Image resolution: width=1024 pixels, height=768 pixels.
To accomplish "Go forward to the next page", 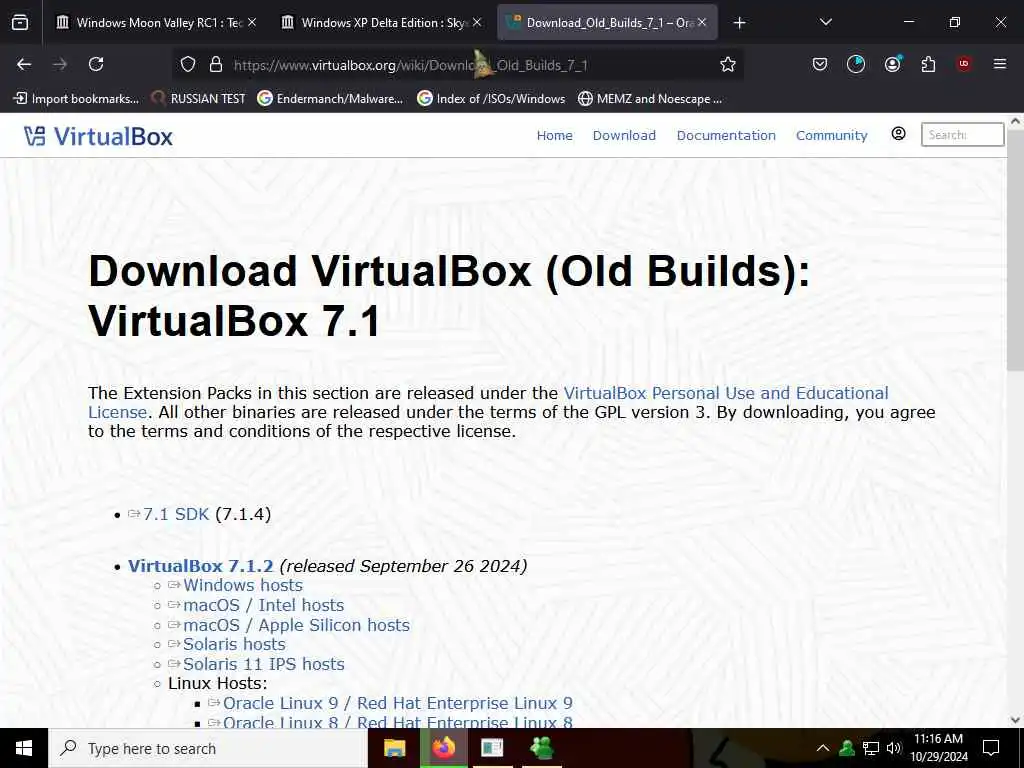I will [x=60, y=64].
